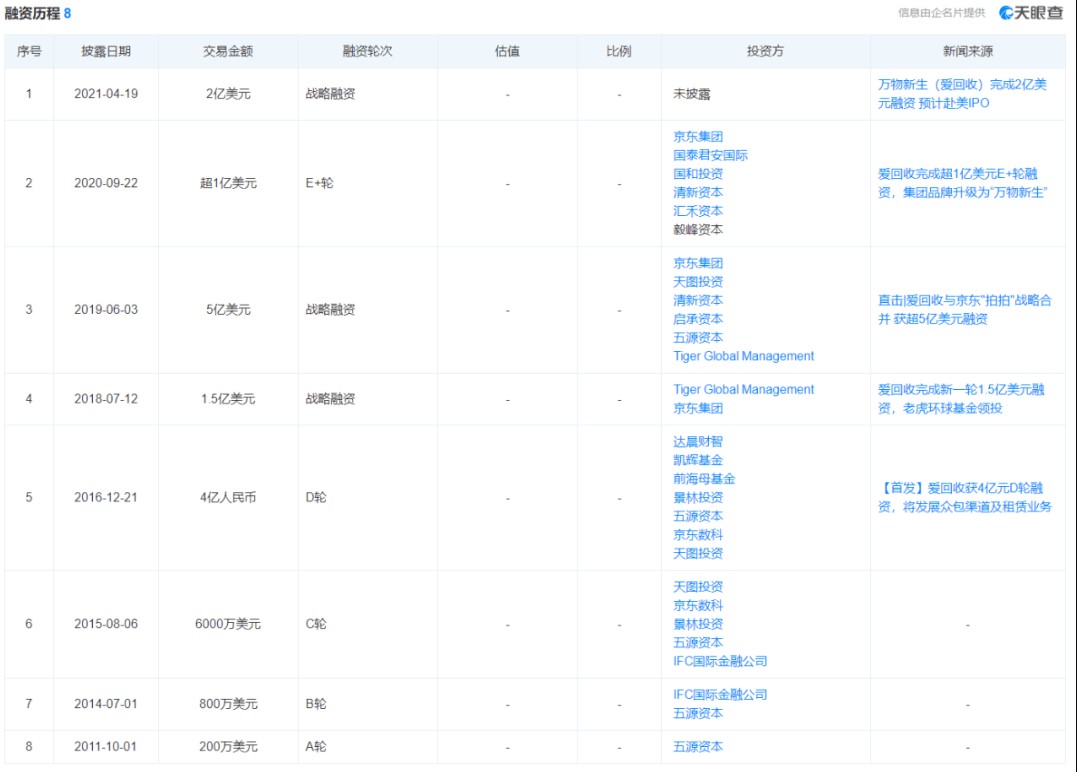Click the 序号 column header
1077x772 pixels.
point(29,51)
